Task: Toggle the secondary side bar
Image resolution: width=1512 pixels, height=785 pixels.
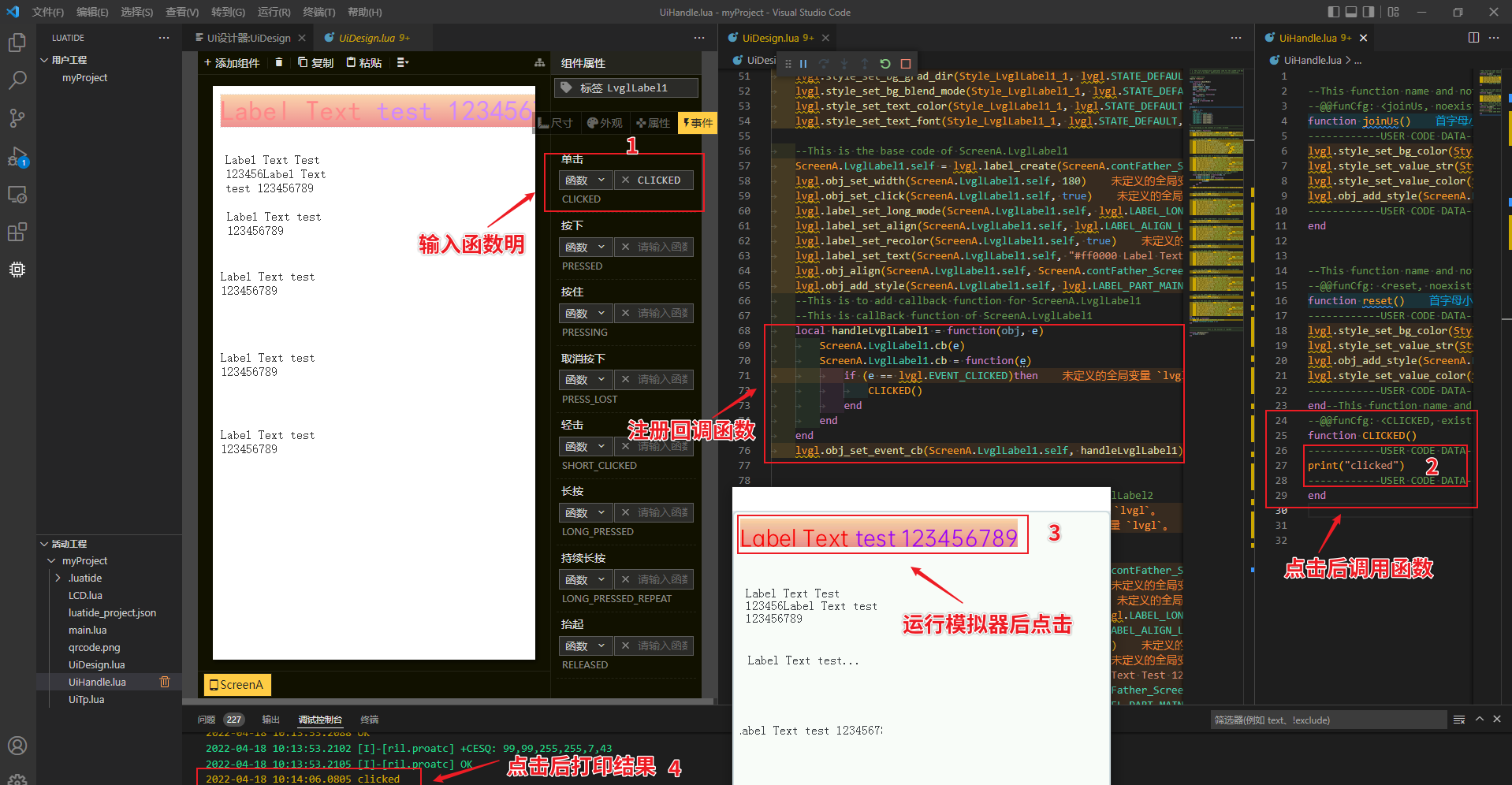Action: (1369, 12)
